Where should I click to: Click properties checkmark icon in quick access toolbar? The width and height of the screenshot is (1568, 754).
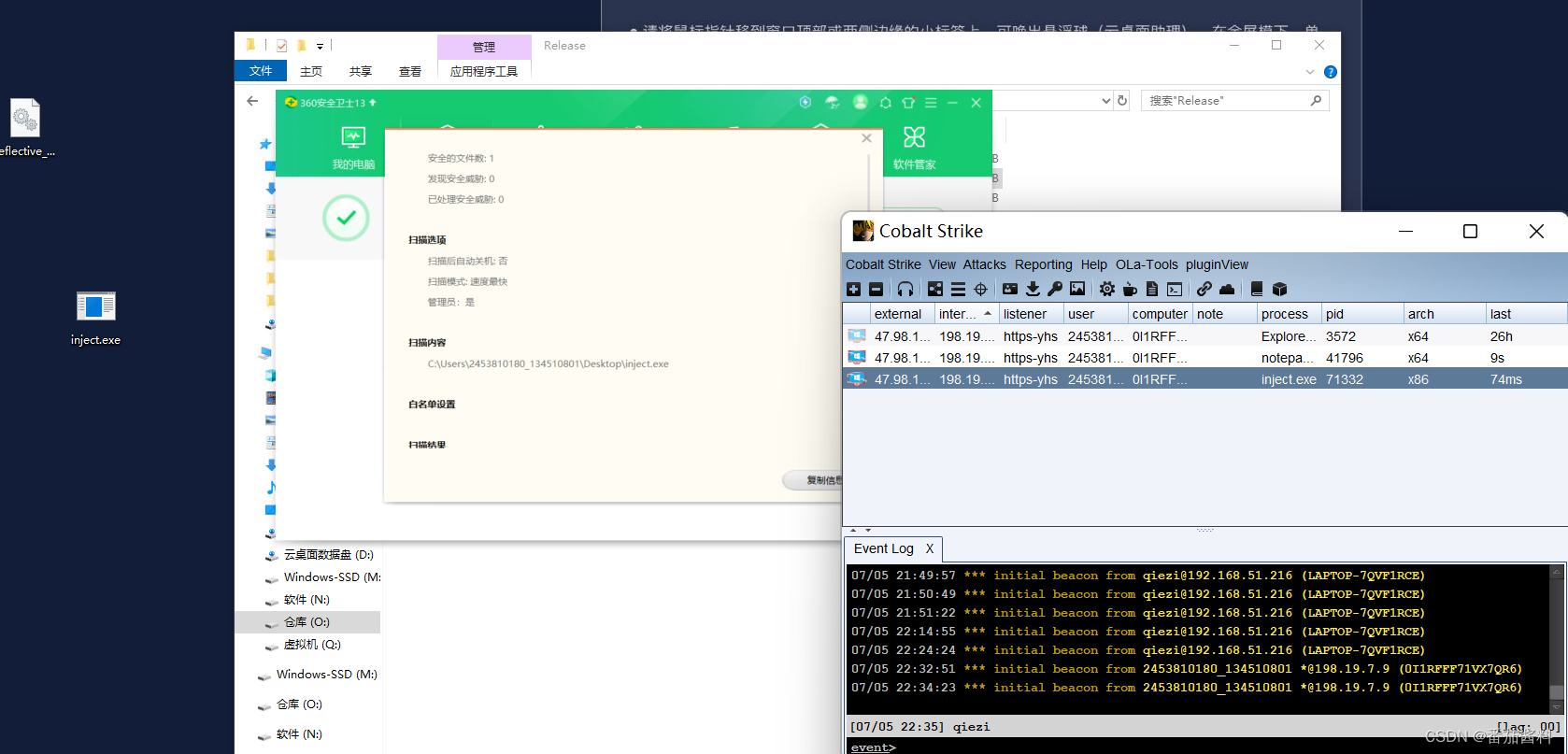tap(281, 45)
